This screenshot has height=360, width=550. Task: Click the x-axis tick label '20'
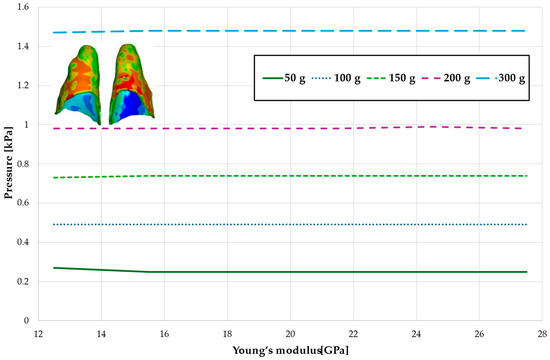coord(290,334)
